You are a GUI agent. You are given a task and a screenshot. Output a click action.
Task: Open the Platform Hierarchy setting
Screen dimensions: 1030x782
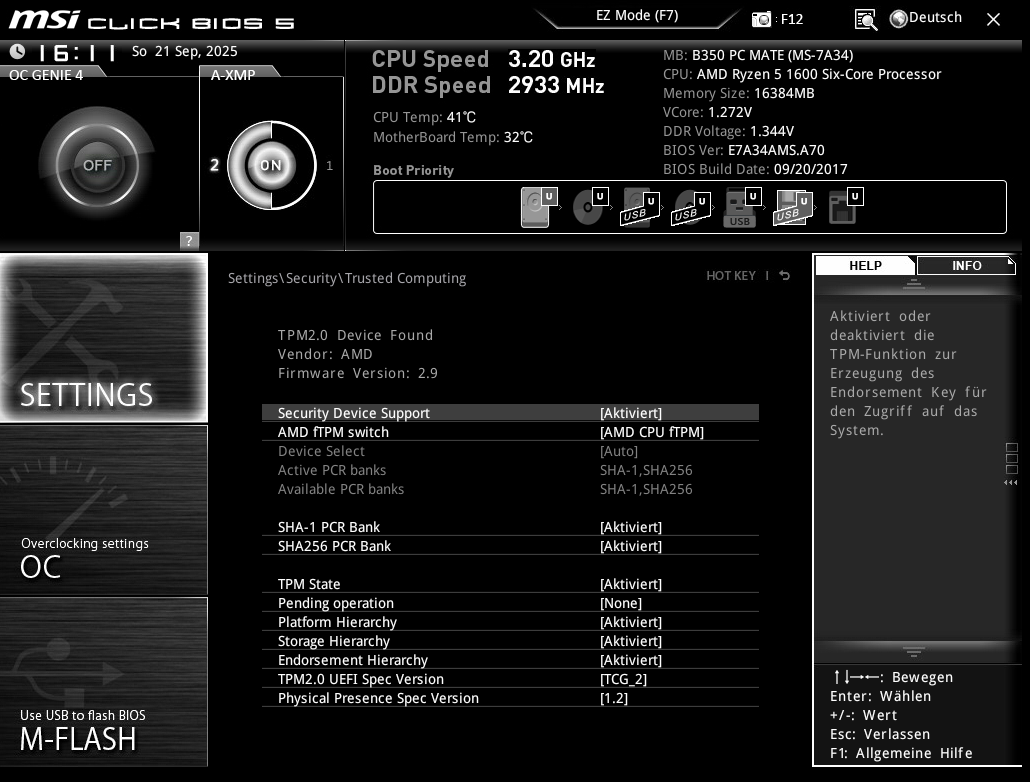coord(510,622)
